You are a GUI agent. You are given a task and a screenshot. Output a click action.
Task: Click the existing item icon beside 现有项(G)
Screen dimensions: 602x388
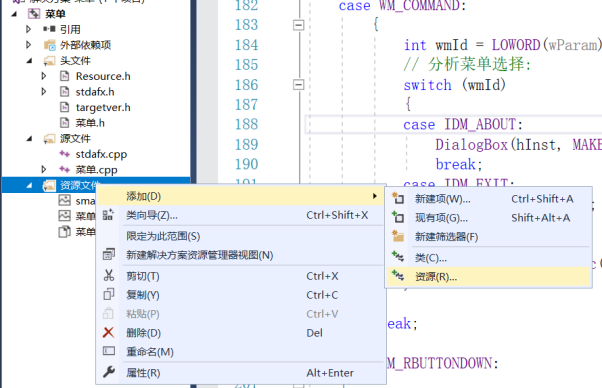398,217
